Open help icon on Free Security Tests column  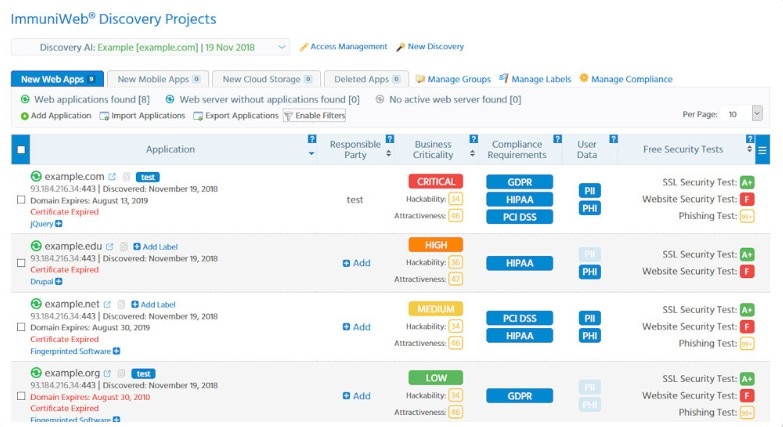pos(750,139)
